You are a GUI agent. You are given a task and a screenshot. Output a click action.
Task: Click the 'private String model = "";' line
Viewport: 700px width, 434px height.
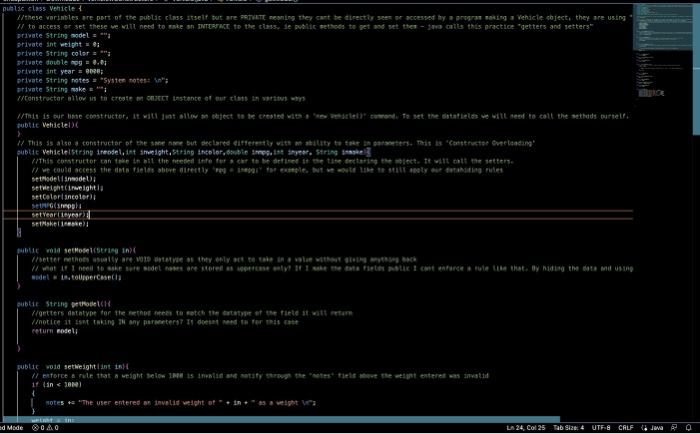[64, 35]
